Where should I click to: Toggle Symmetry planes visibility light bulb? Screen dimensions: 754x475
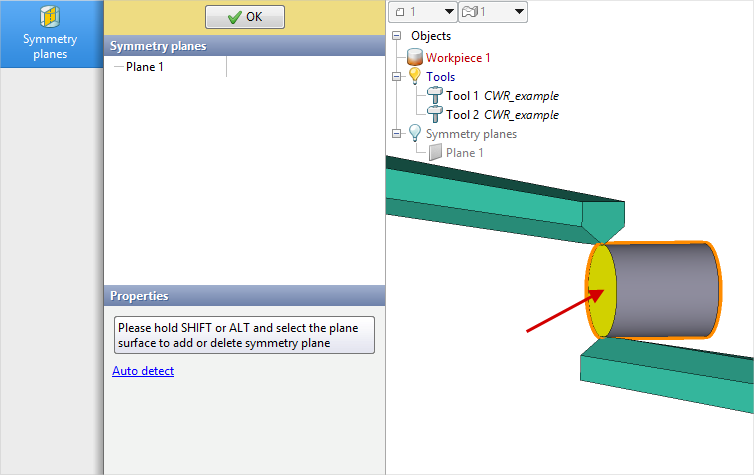(x=415, y=134)
